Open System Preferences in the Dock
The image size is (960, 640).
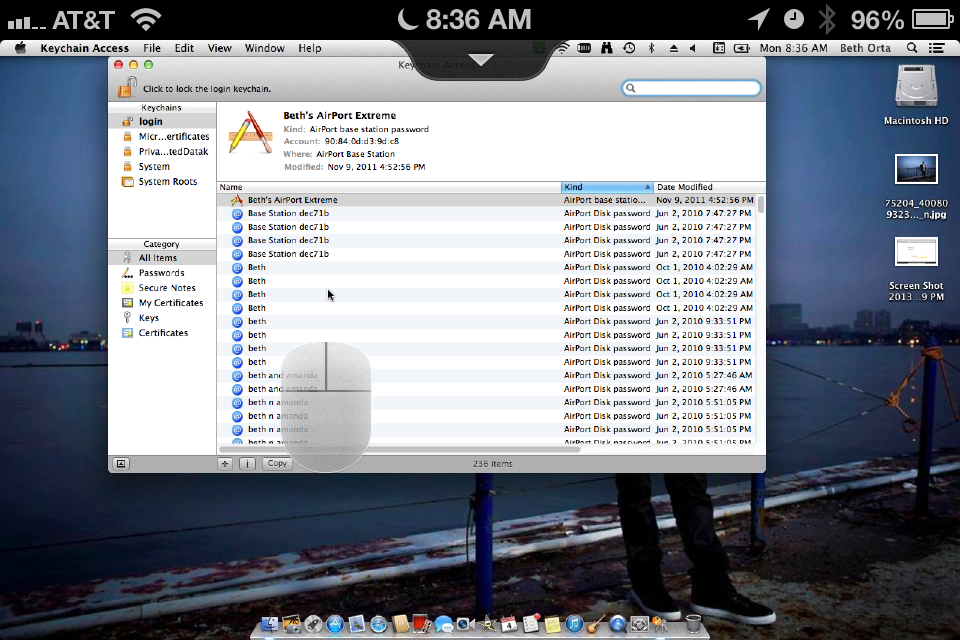639,623
